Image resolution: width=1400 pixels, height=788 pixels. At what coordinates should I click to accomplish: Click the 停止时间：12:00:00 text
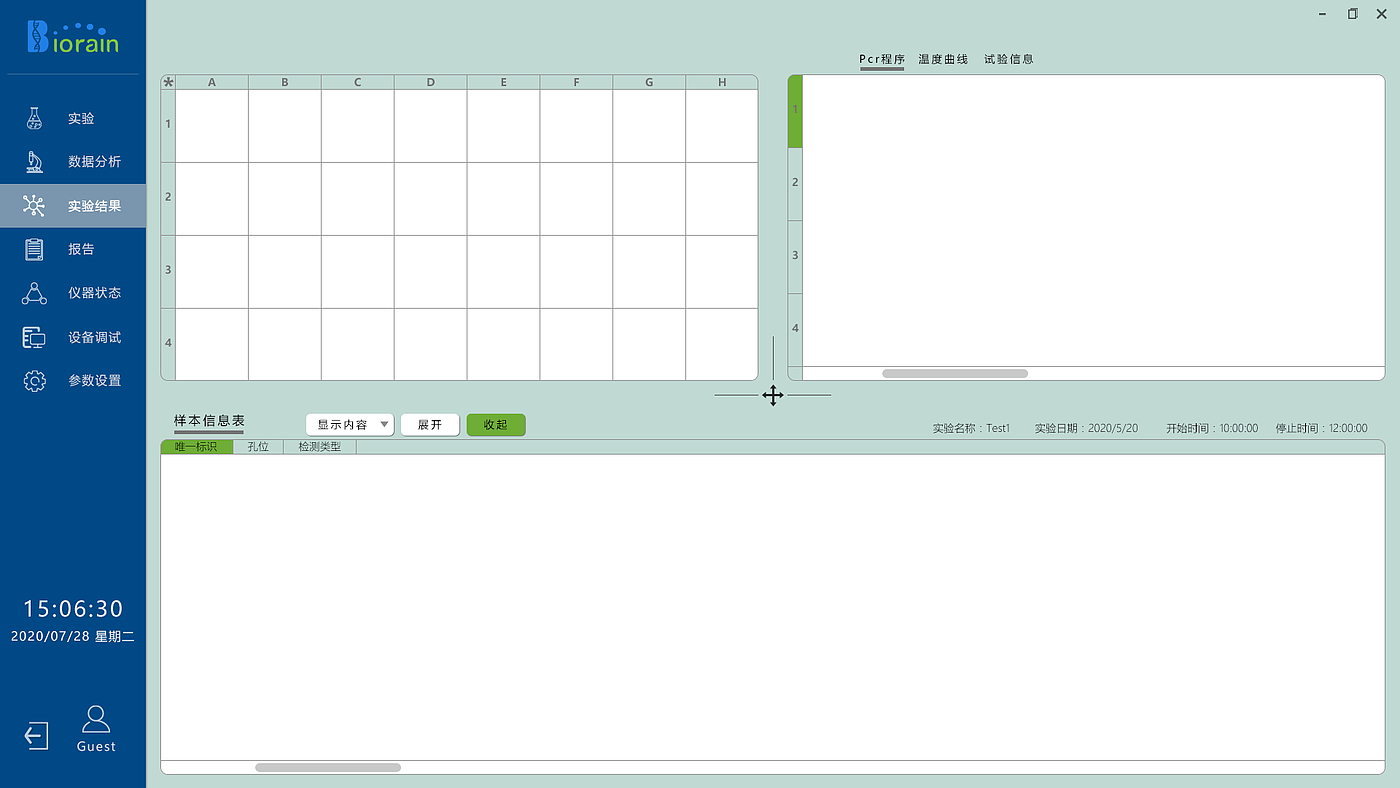(x=1321, y=428)
